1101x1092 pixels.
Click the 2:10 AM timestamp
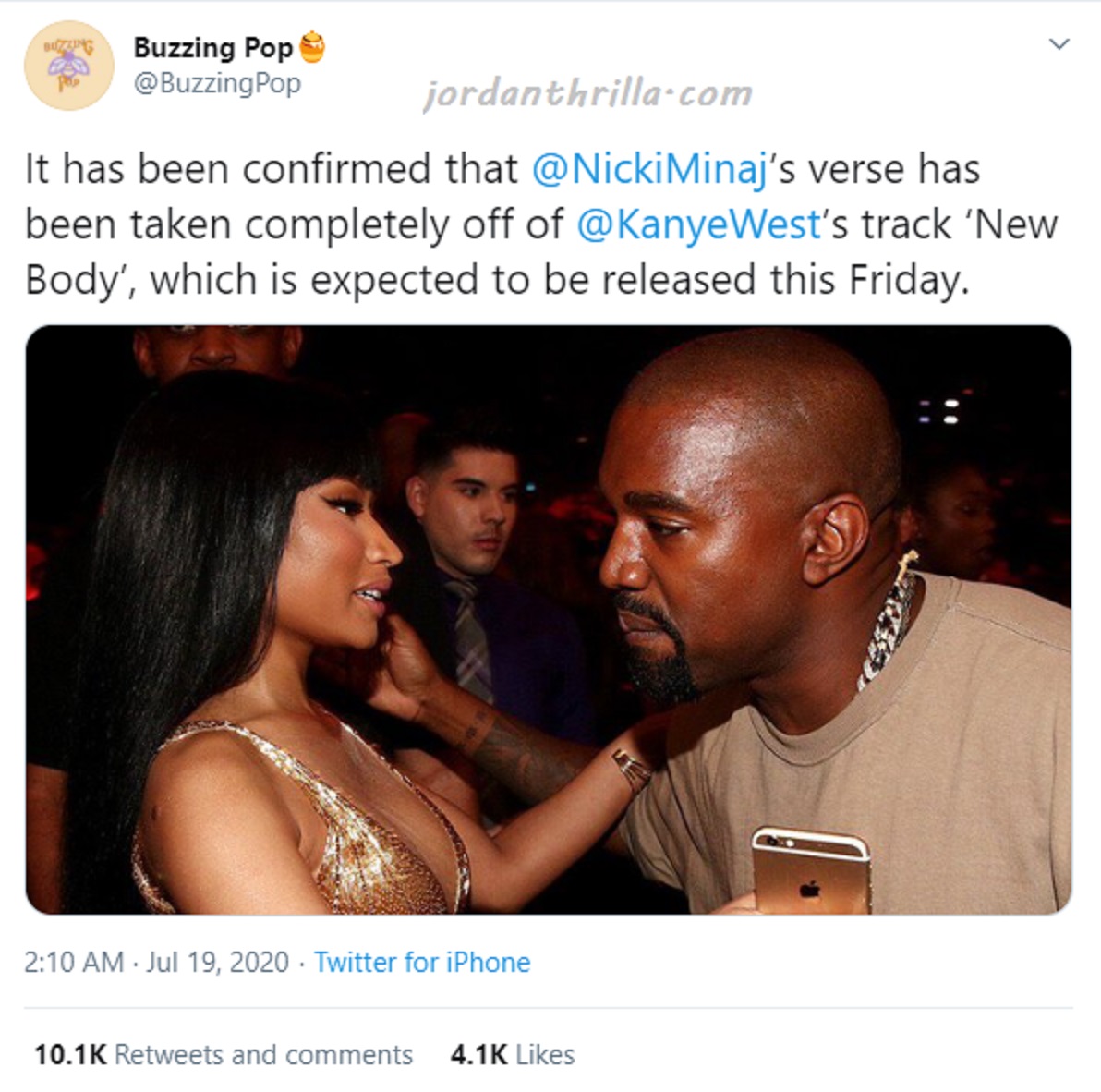pos(74,962)
